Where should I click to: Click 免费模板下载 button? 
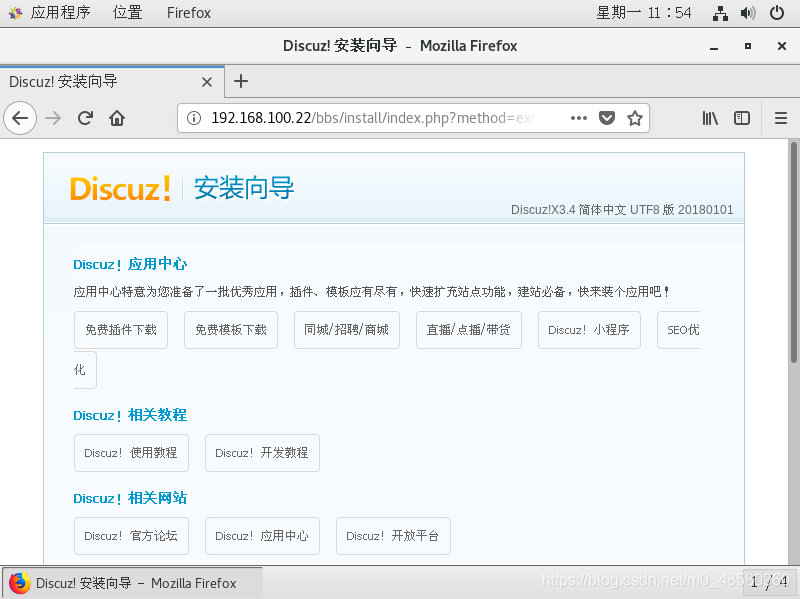(x=231, y=330)
